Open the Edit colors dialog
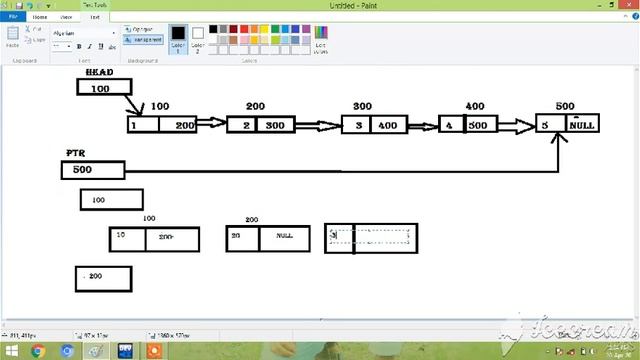The image size is (640, 360). 321,40
